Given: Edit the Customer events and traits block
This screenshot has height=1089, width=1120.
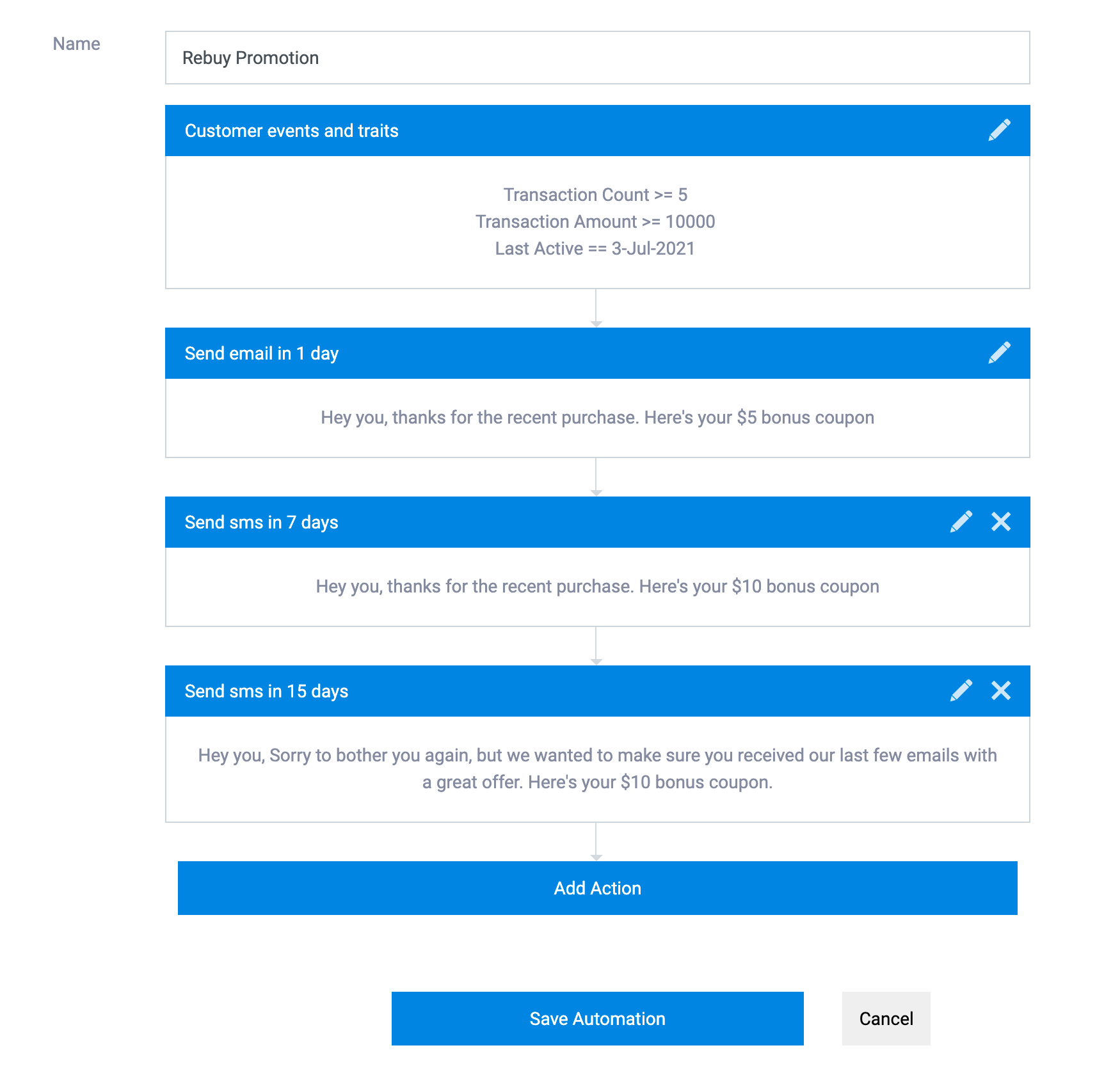Looking at the screenshot, I should coord(999,130).
